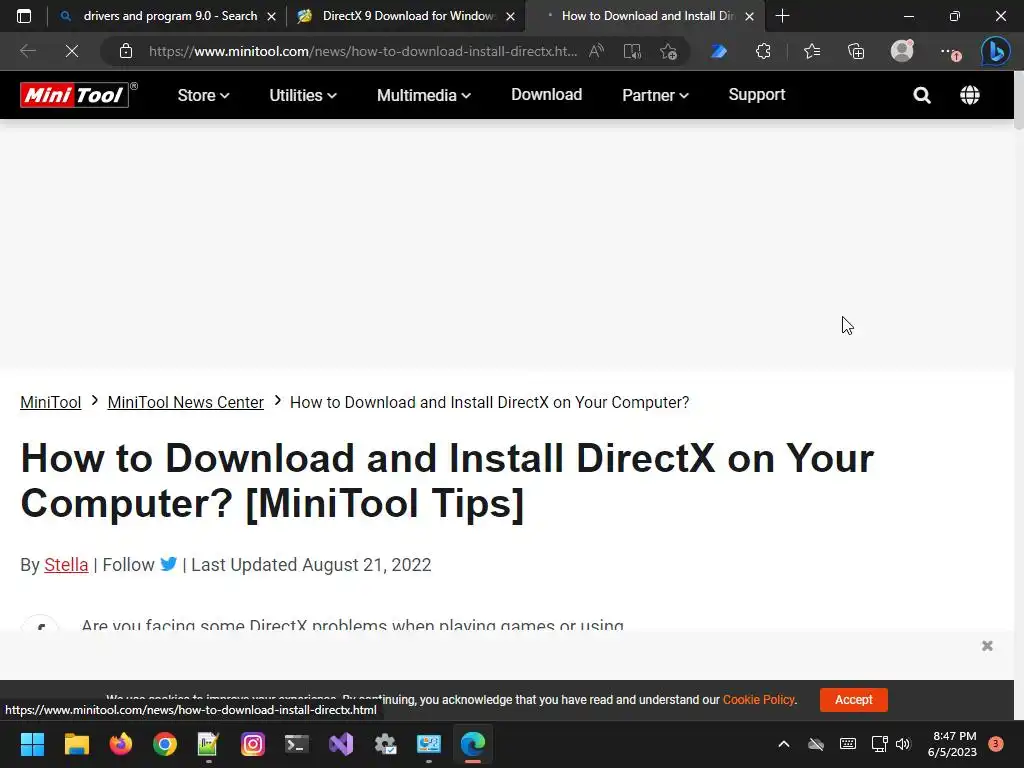Open the Favorites list icon
The width and height of the screenshot is (1024, 768).
[812, 51]
